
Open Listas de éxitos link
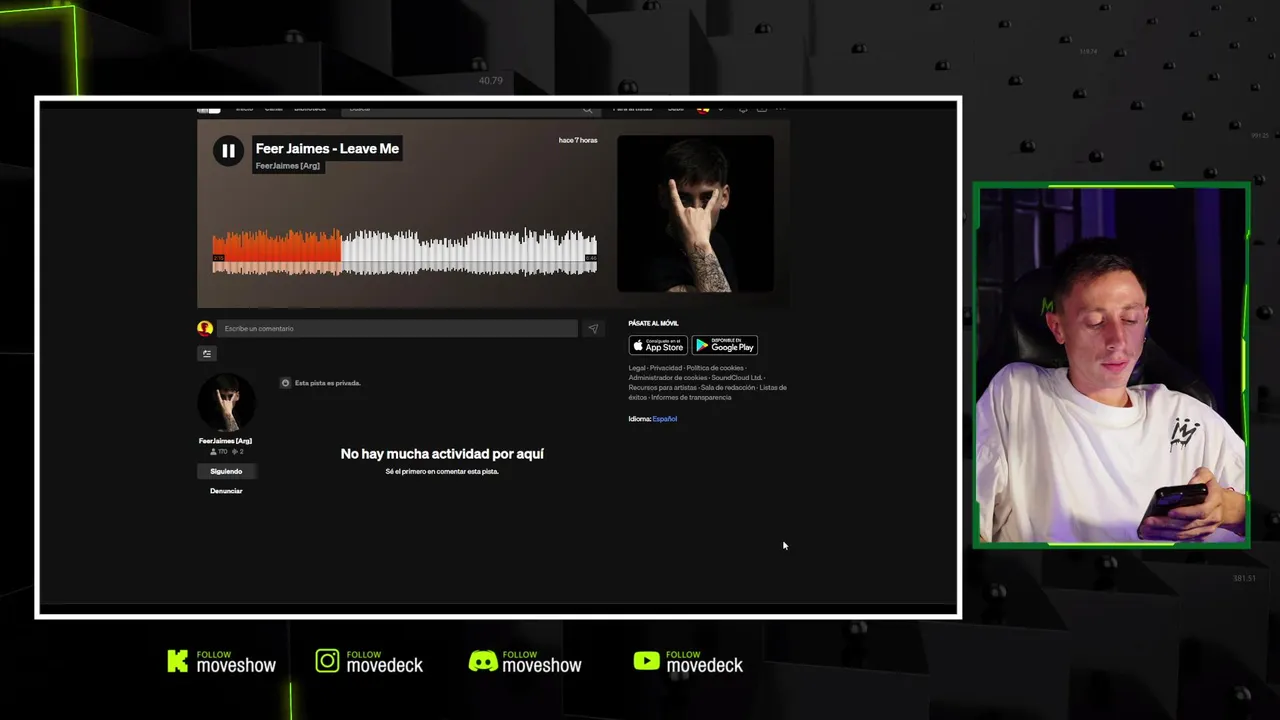(773, 388)
